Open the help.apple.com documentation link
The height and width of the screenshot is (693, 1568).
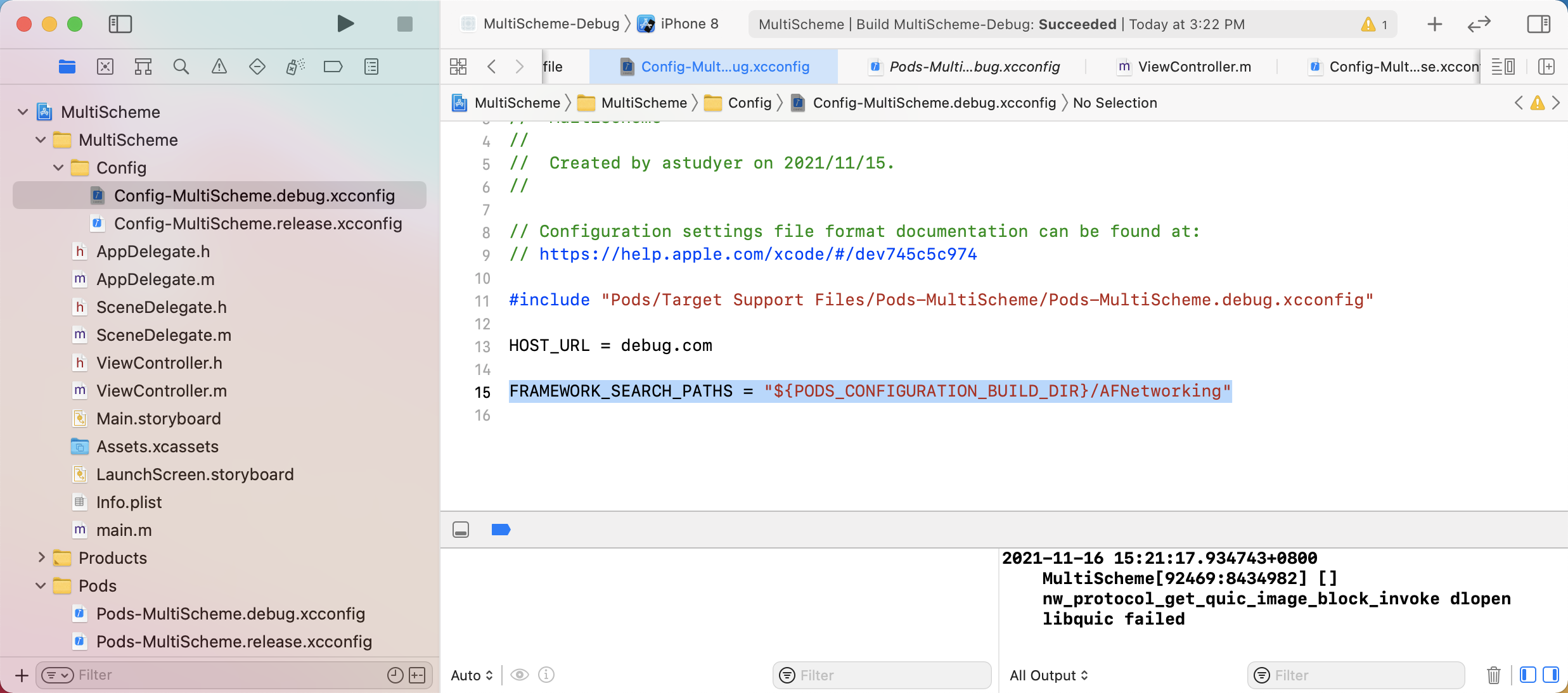tap(758, 255)
